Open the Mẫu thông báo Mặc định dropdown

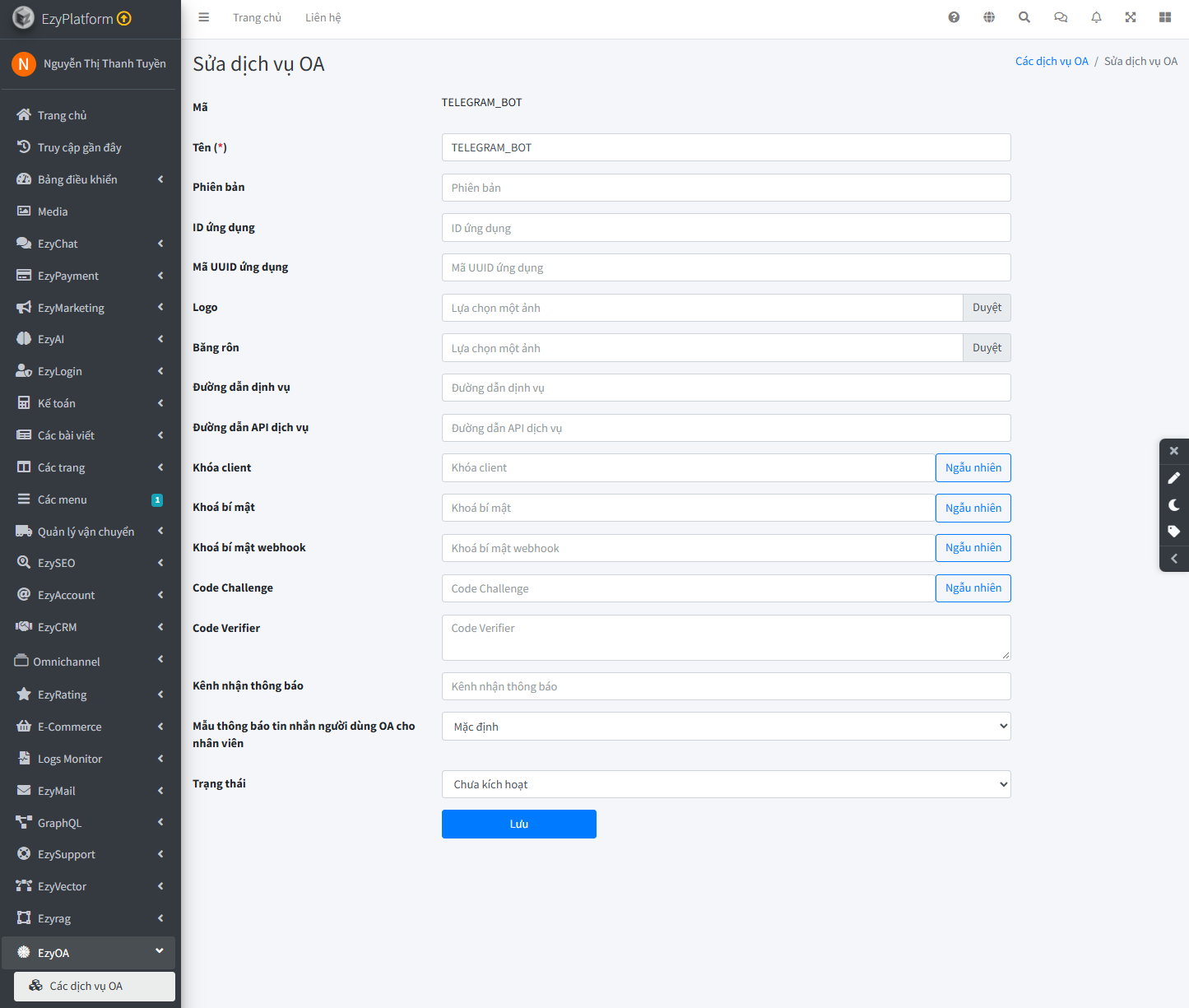point(726,727)
